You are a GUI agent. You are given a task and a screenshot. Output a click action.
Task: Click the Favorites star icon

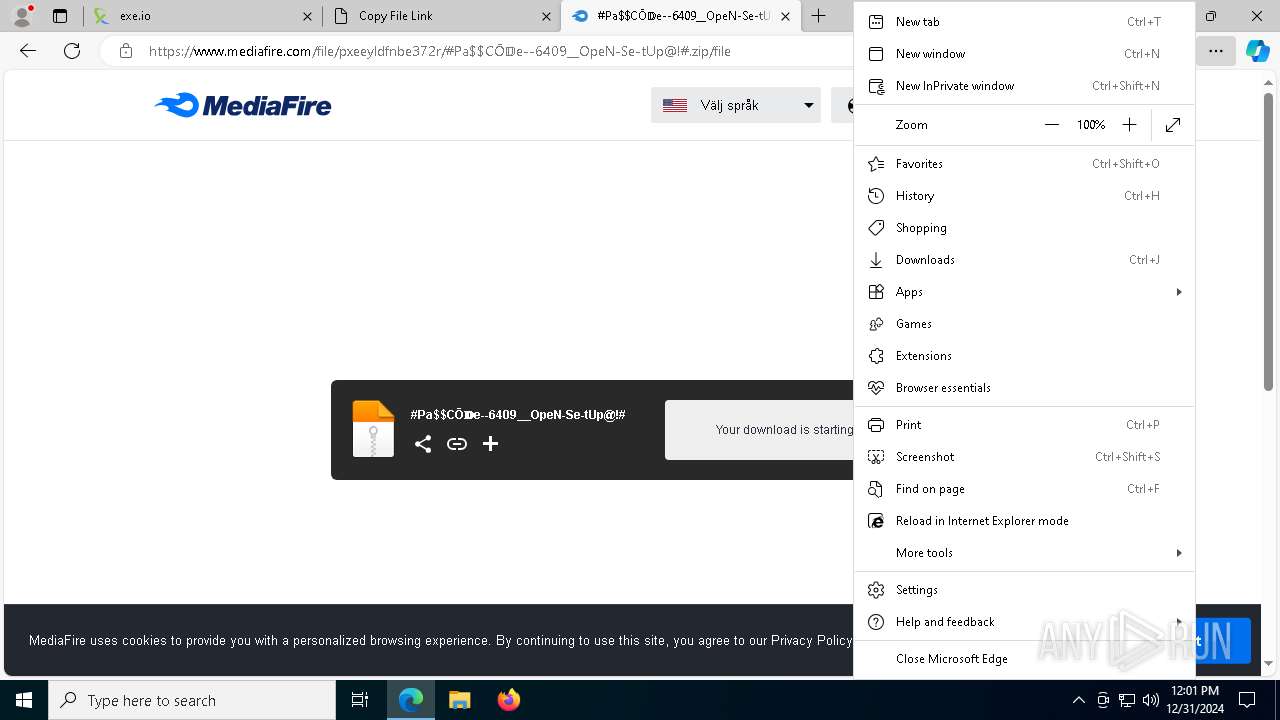pyautogui.click(x=876, y=164)
